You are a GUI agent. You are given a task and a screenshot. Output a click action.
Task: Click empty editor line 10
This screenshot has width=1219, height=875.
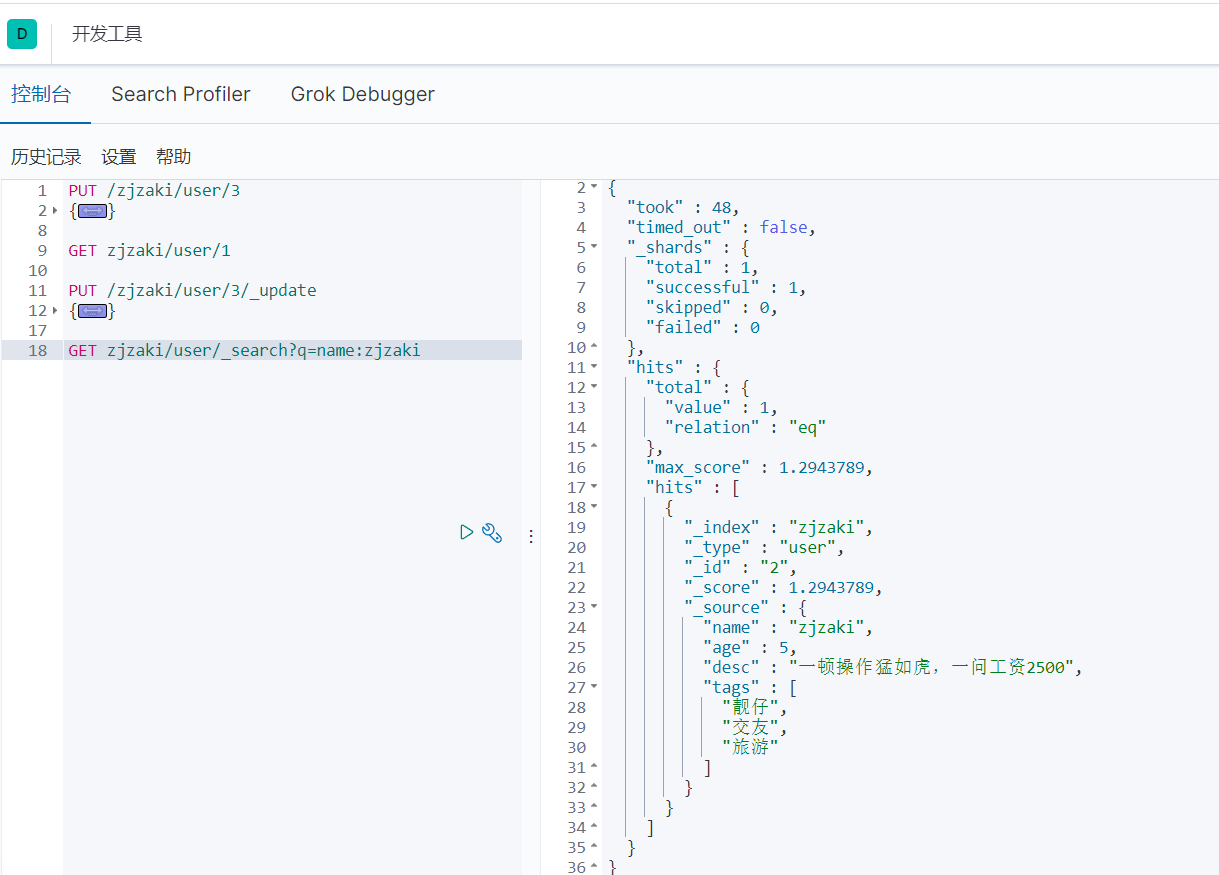point(292,270)
